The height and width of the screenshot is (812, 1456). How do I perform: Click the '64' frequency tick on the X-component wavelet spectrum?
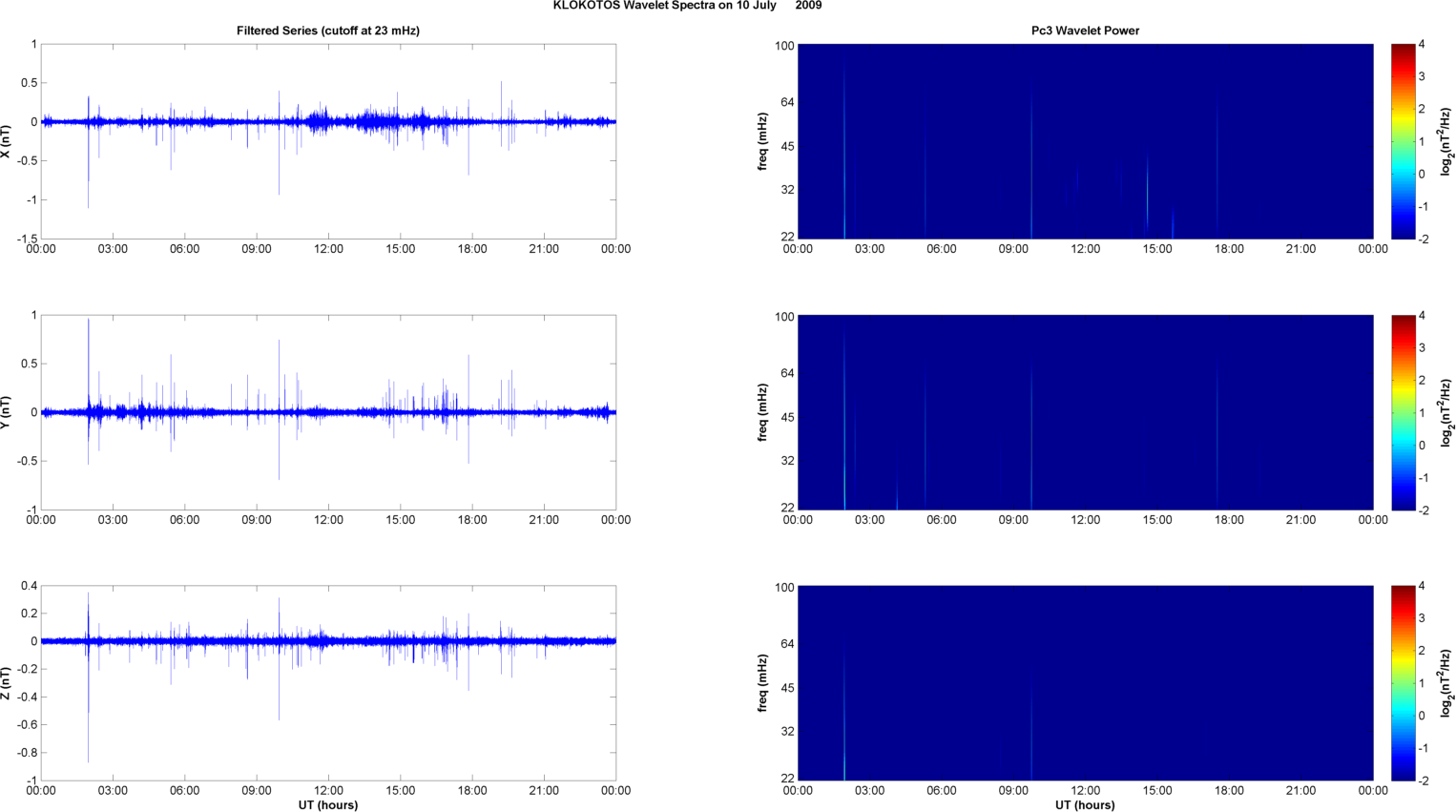point(787,102)
